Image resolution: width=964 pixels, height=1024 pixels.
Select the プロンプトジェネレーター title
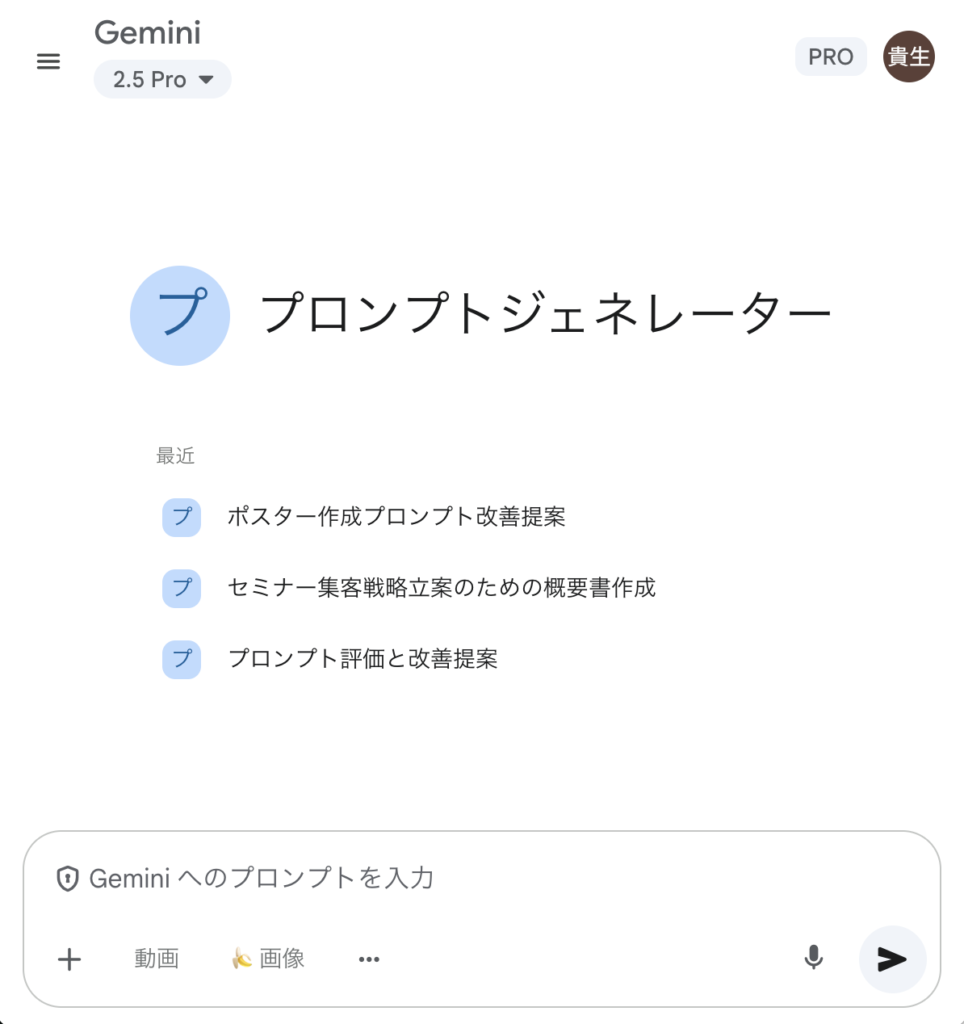tap(546, 313)
